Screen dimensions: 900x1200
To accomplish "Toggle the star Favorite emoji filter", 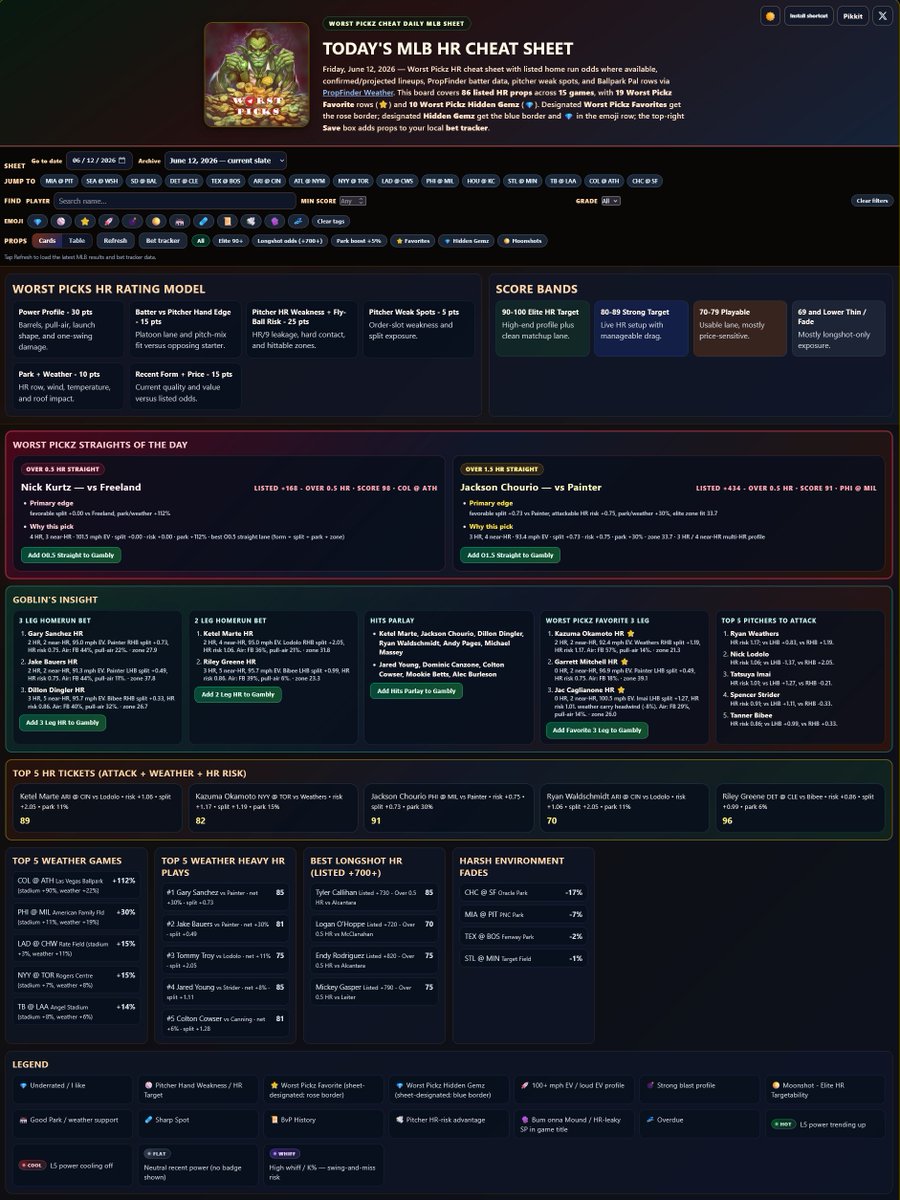I will 85,221.
